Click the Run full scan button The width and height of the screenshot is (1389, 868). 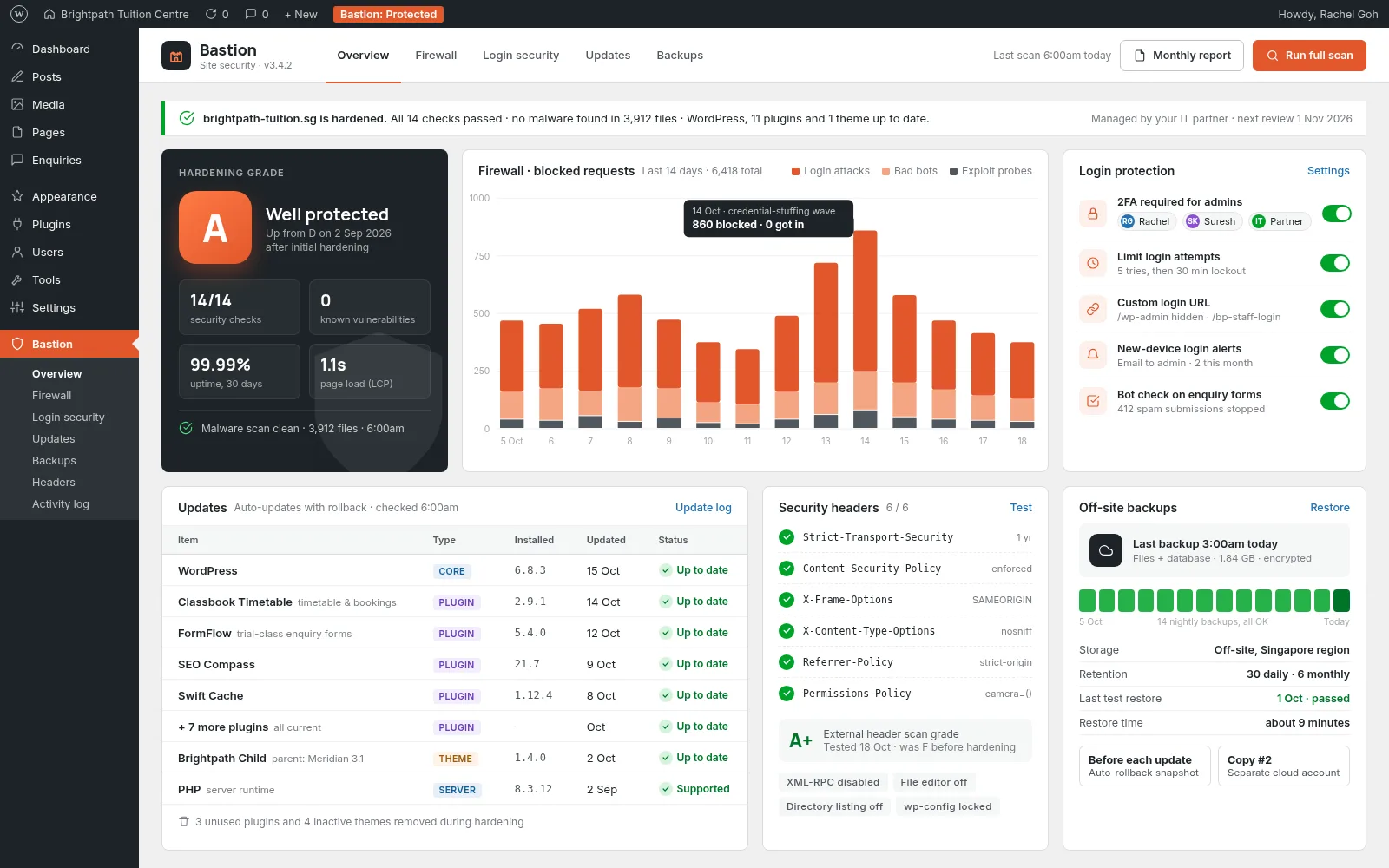(1309, 56)
